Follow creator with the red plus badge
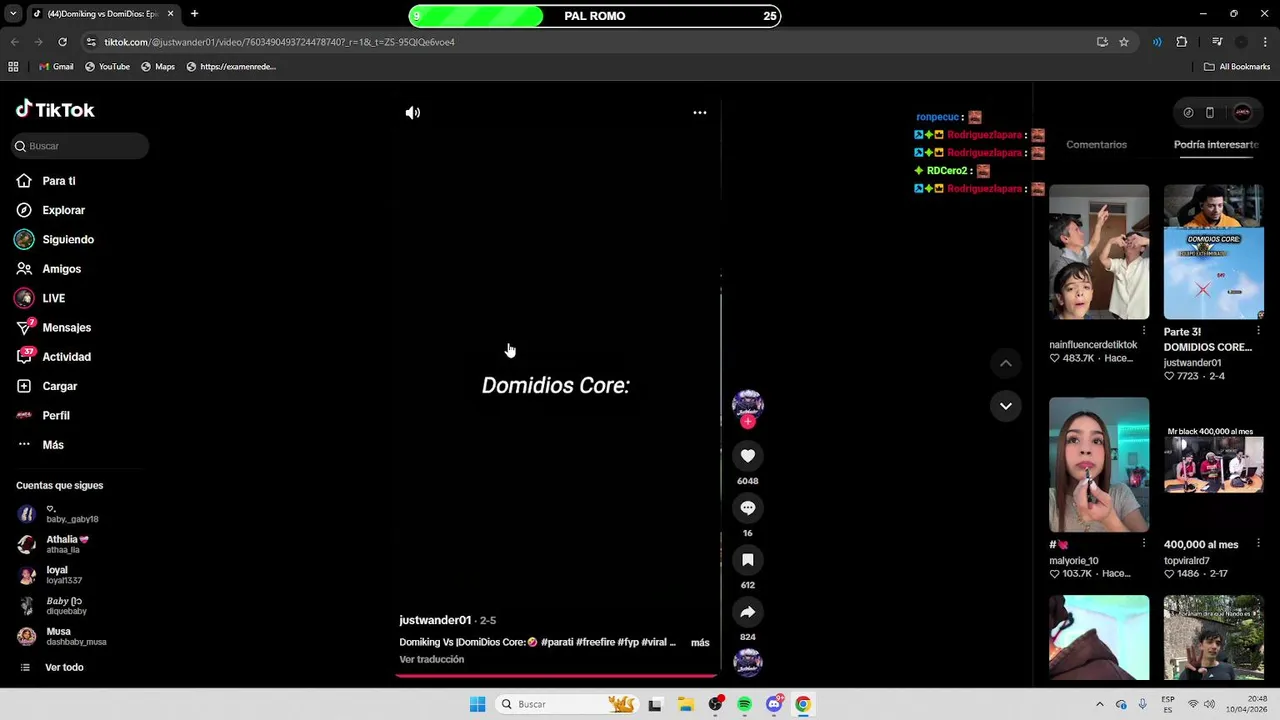1280x720 pixels. click(x=747, y=422)
